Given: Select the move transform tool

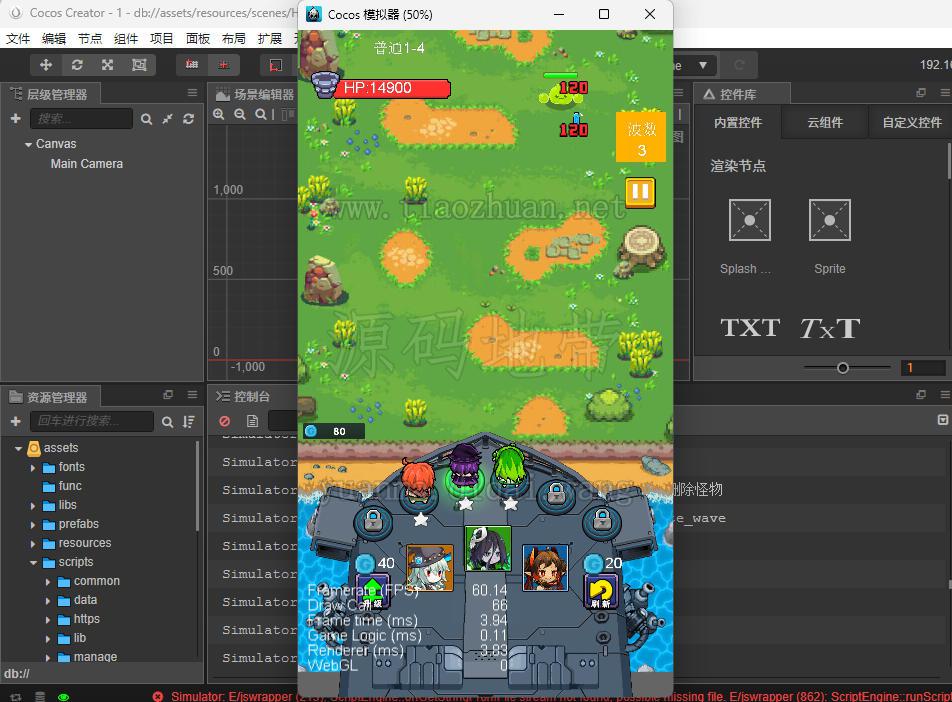Looking at the screenshot, I should click(x=46, y=65).
